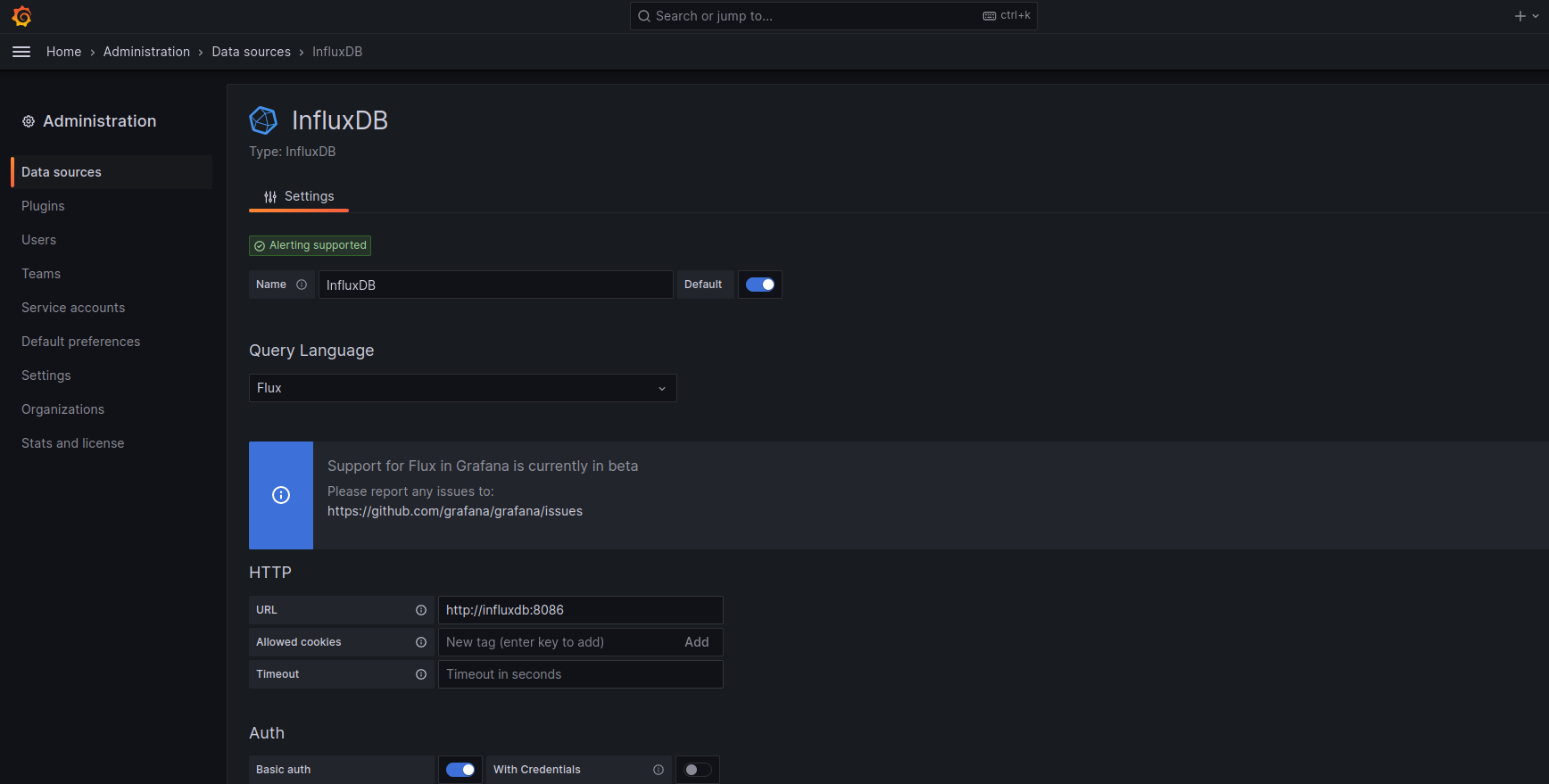Open Stats and license in sidebar
The height and width of the screenshot is (784, 1549).
[72, 443]
